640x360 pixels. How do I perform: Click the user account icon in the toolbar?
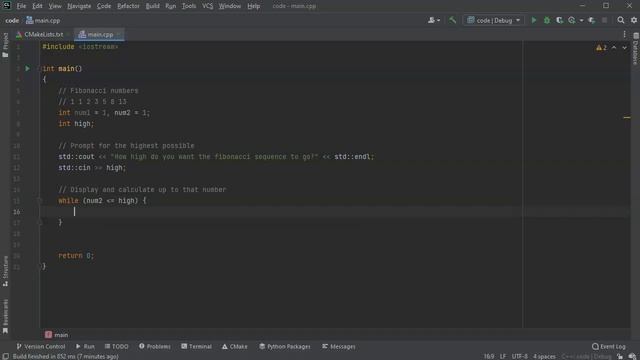pos(433,20)
